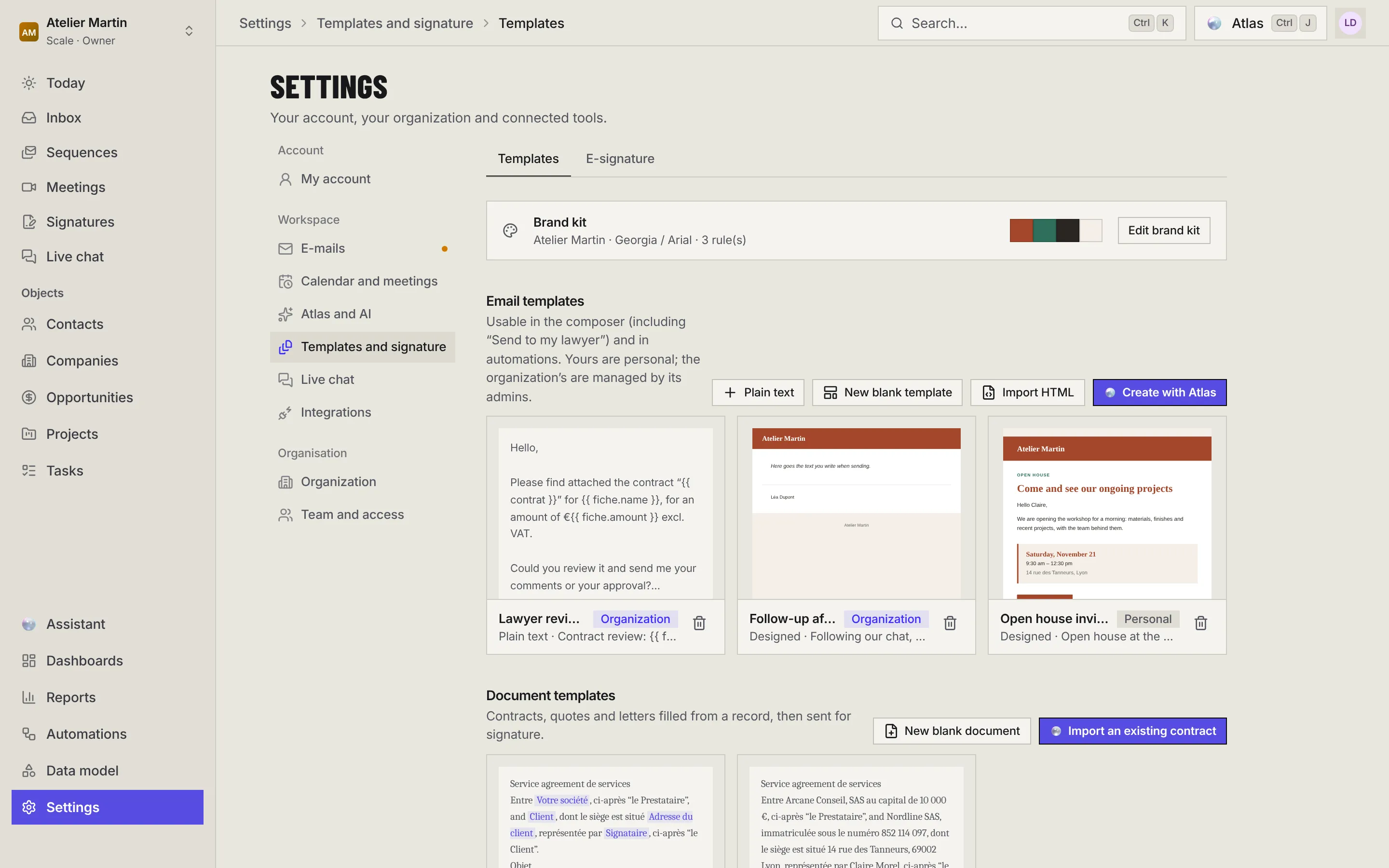The width and height of the screenshot is (1389, 868).
Task: Click New blank template button
Action: (887, 393)
